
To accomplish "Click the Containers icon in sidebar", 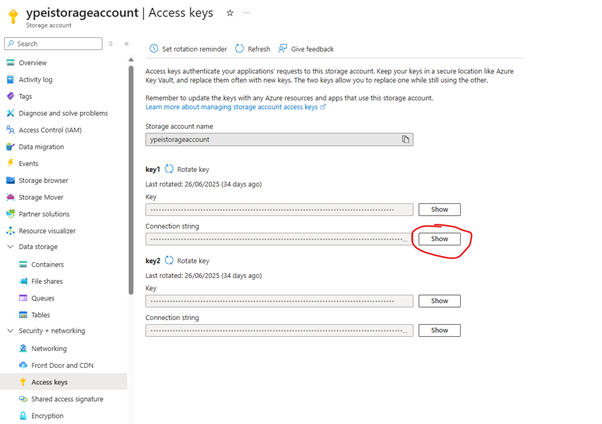I will pyautogui.click(x=23, y=264).
